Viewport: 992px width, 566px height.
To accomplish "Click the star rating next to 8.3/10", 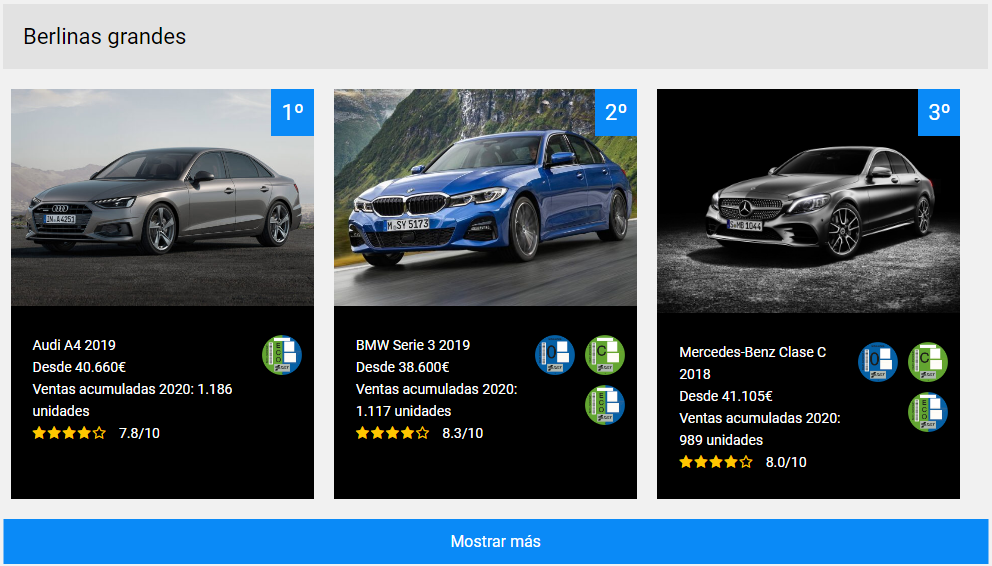I will [x=392, y=433].
